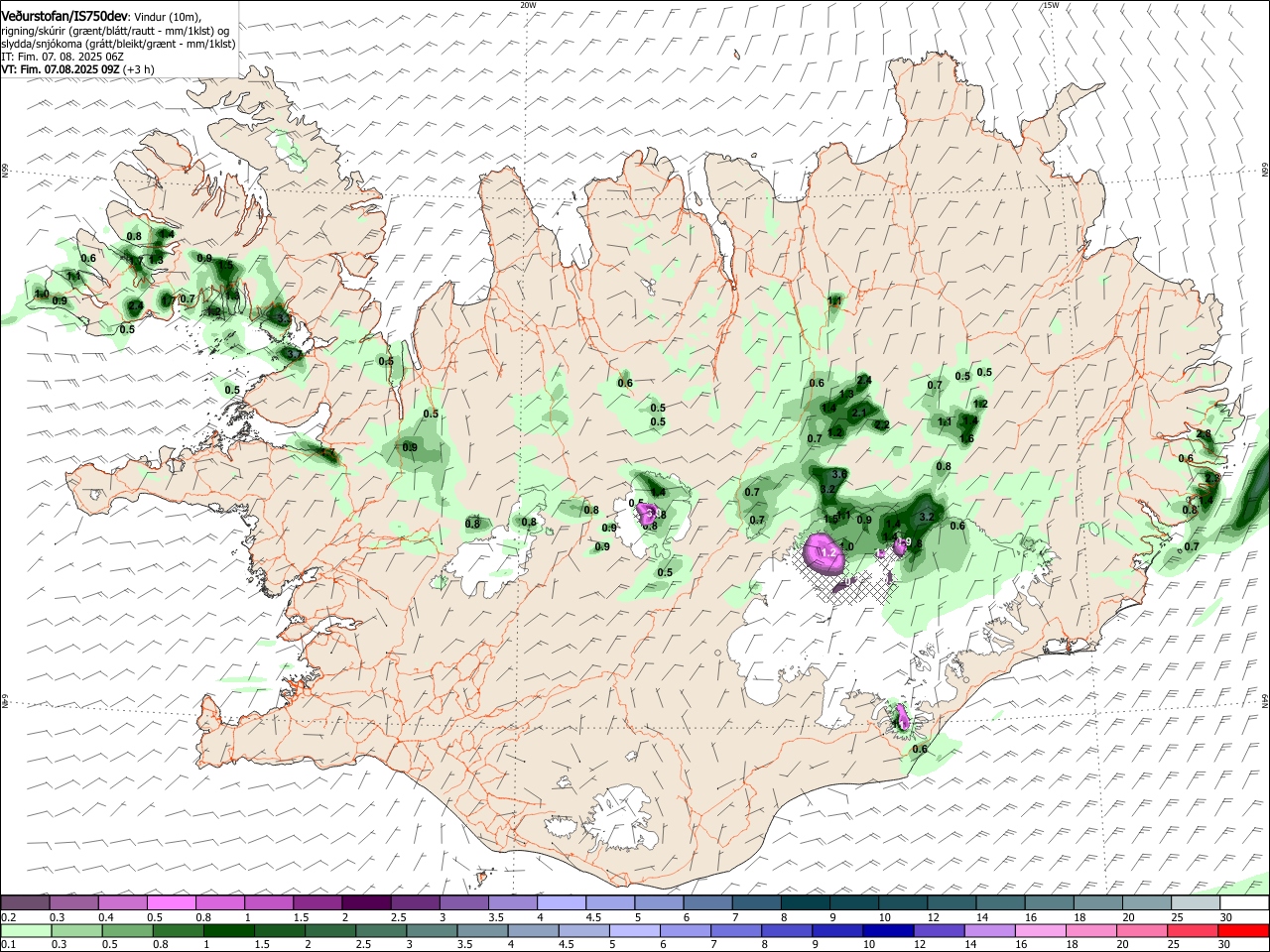Pick the lower legend swatch between 10 and 12
Screen dimensions: 1270x952
click(887, 930)
